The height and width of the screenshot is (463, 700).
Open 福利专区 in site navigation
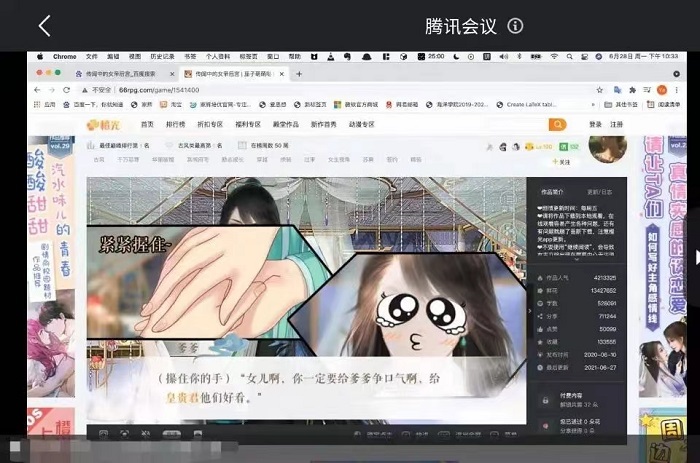[248, 125]
